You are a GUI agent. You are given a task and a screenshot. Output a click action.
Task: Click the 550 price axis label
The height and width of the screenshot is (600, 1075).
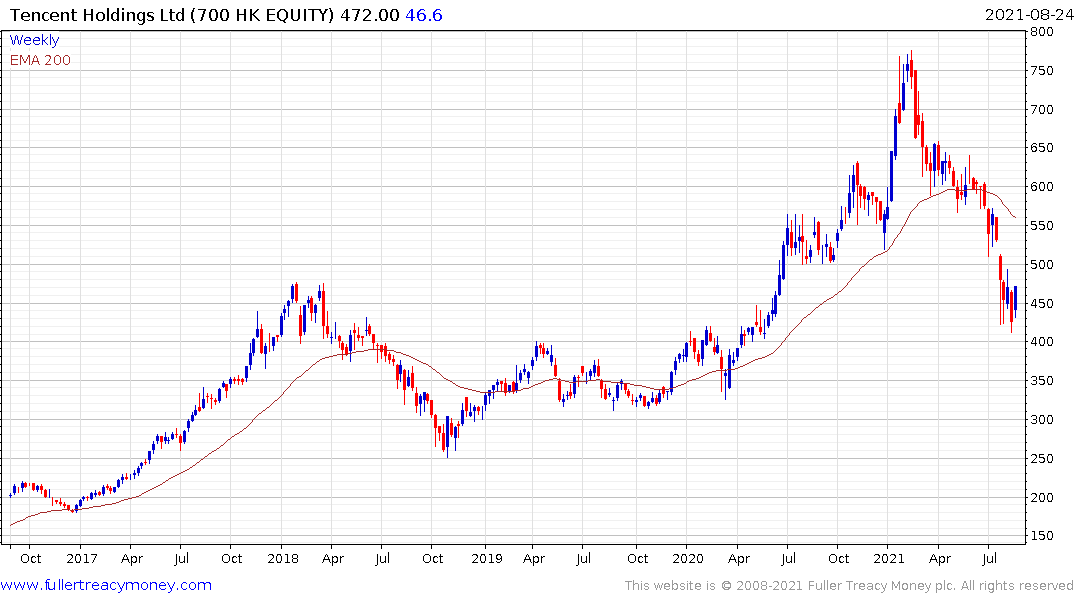coord(1041,226)
